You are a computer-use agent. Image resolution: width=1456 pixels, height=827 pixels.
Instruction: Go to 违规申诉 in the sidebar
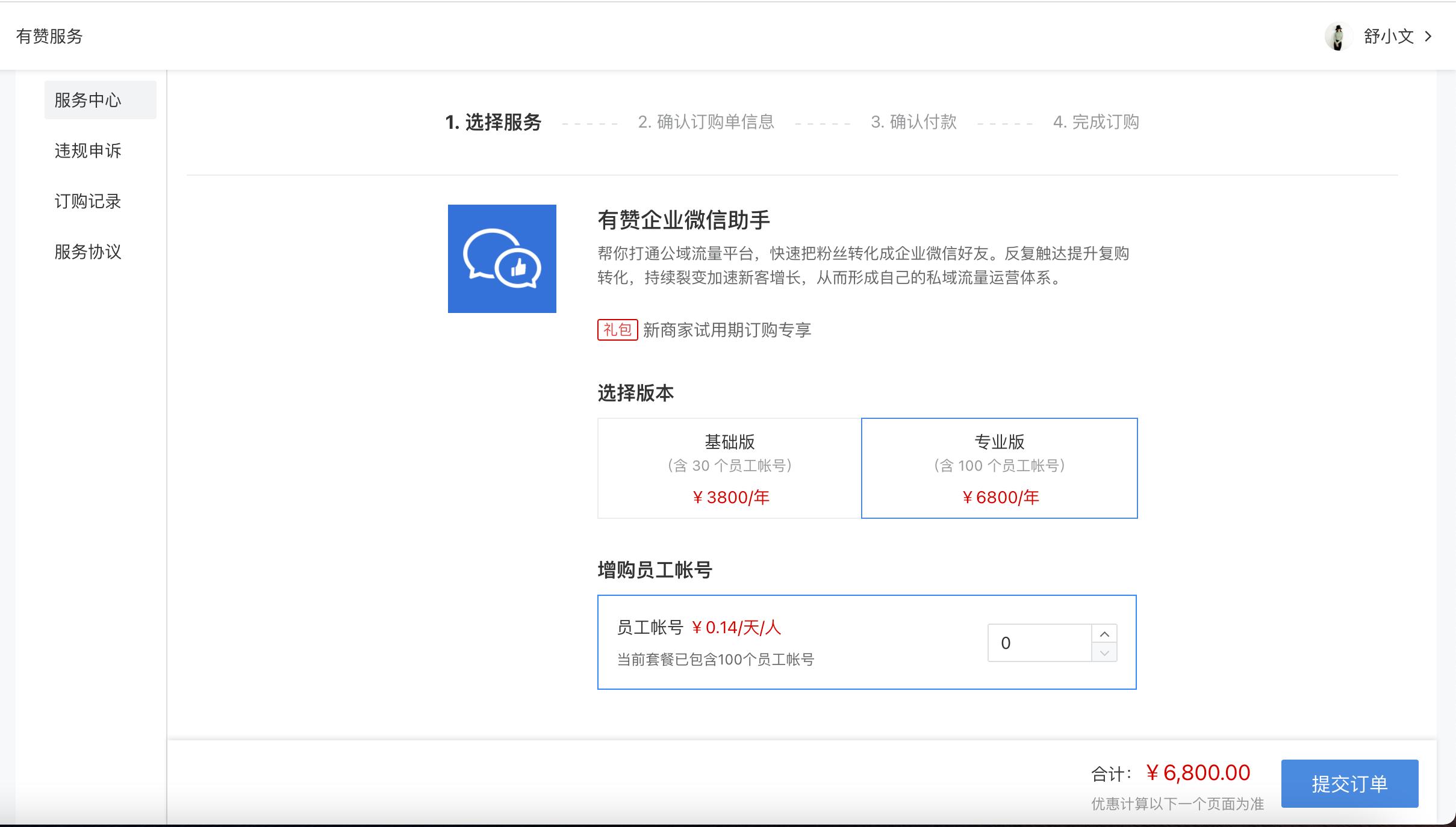[x=88, y=150]
